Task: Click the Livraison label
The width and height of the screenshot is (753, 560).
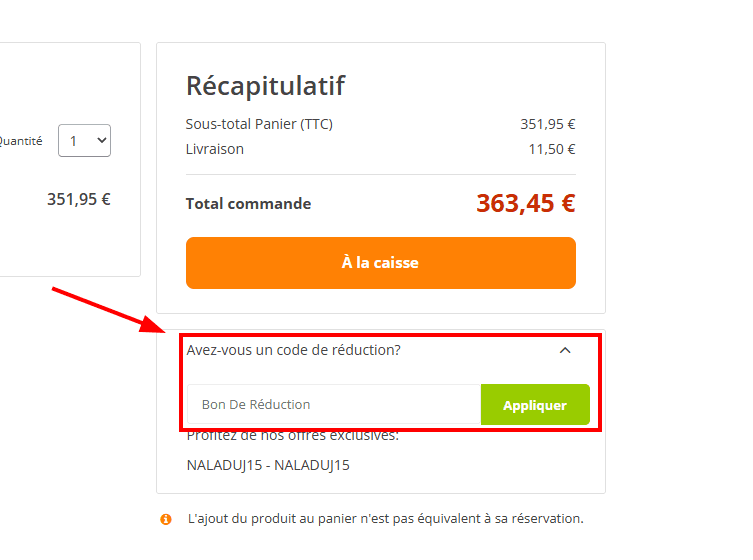Action: (x=214, y=149)
